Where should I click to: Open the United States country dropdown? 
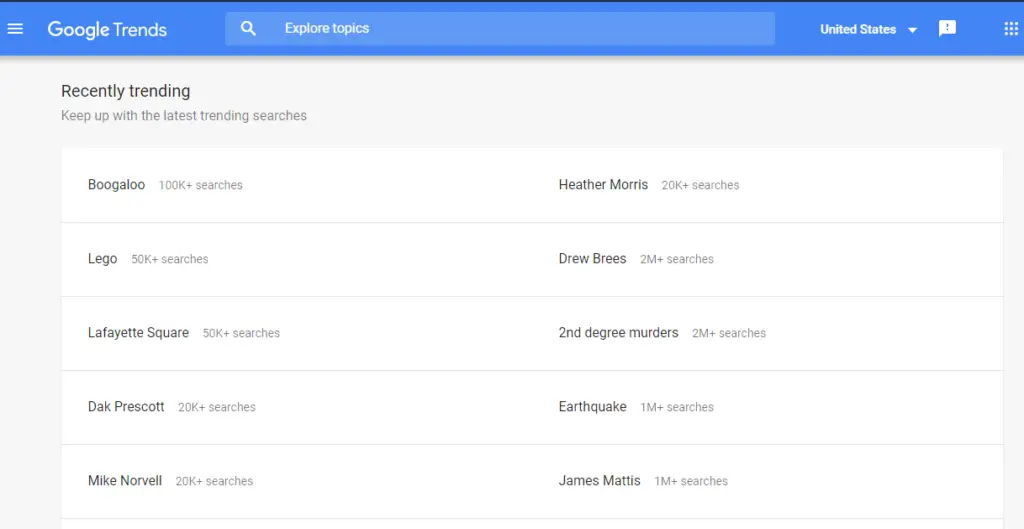pos(869,29)
